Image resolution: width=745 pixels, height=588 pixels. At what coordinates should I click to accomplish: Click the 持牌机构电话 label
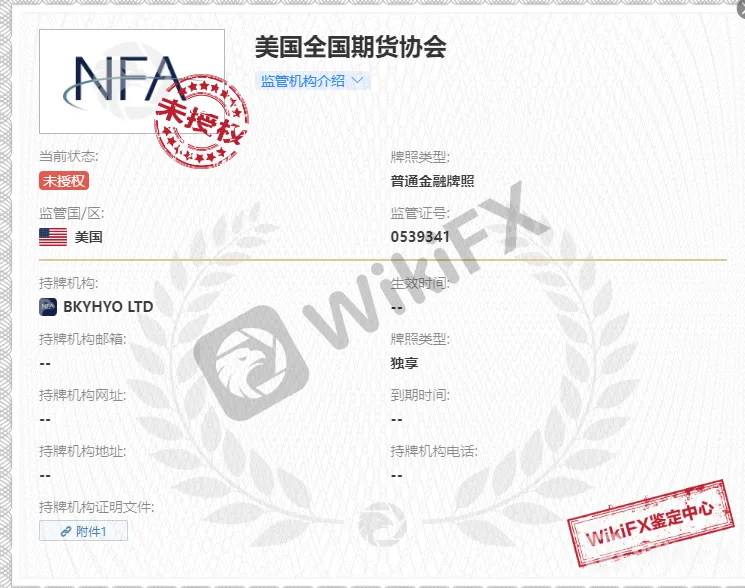[x=434, y=451]
